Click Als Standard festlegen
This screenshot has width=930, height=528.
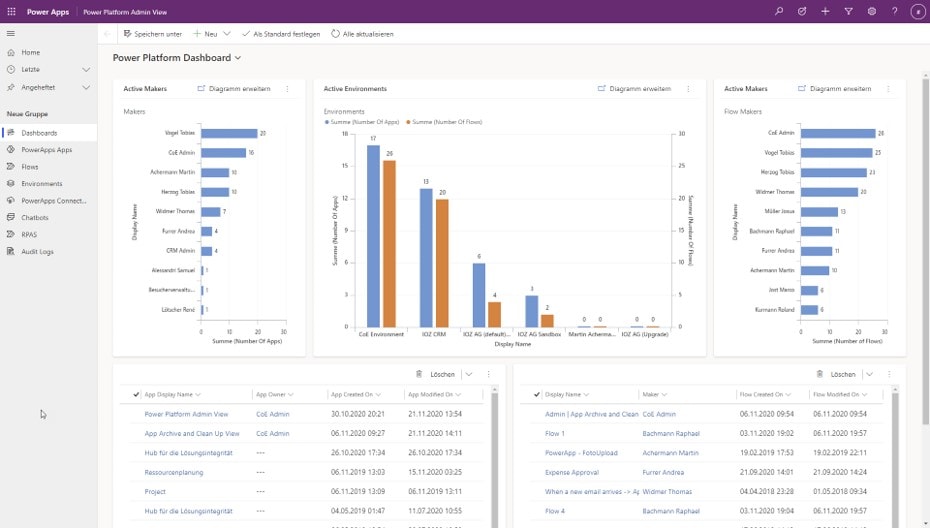tap(281, 34)
